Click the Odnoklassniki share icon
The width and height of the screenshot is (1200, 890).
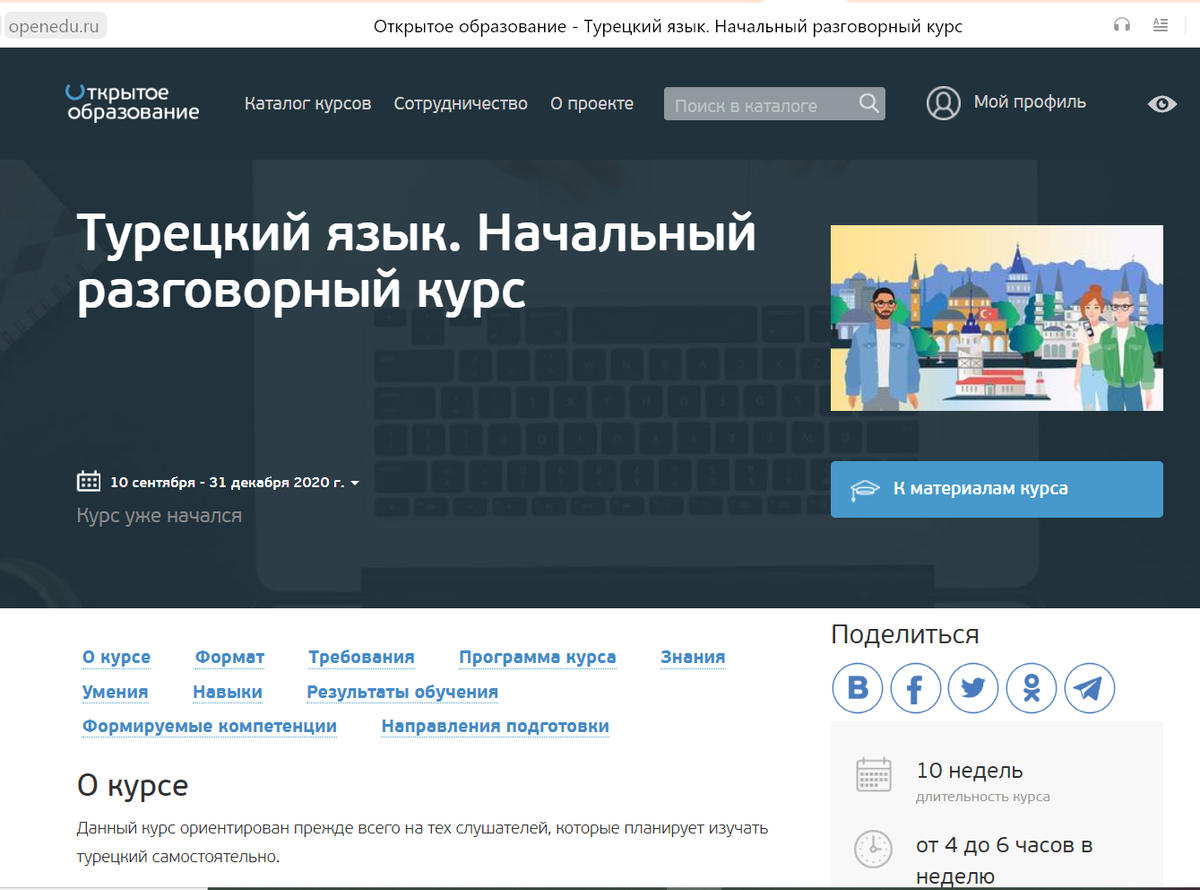tap(1031, 688)
